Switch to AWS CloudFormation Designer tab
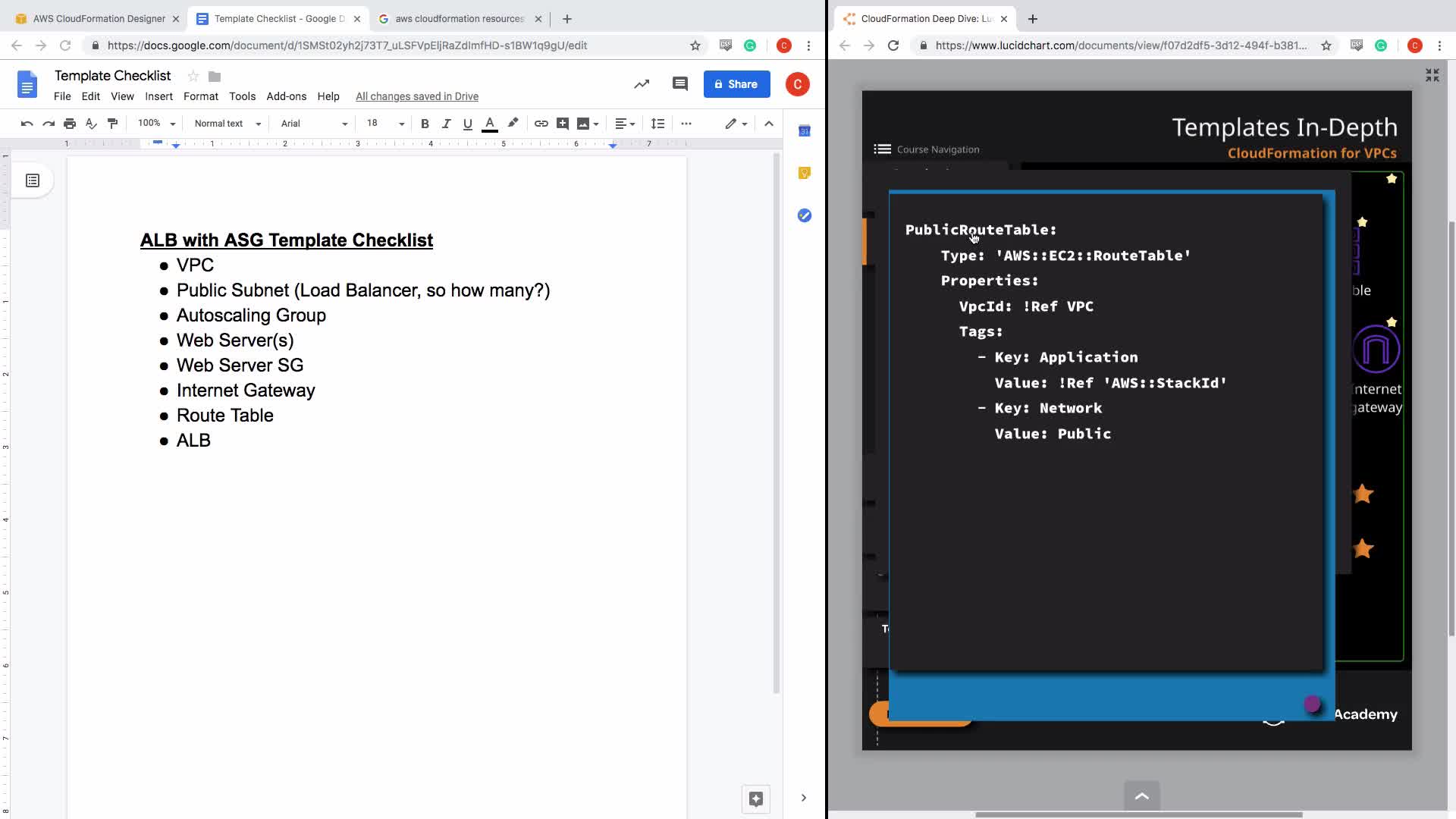1456x819 pixels. pos(99,18)
